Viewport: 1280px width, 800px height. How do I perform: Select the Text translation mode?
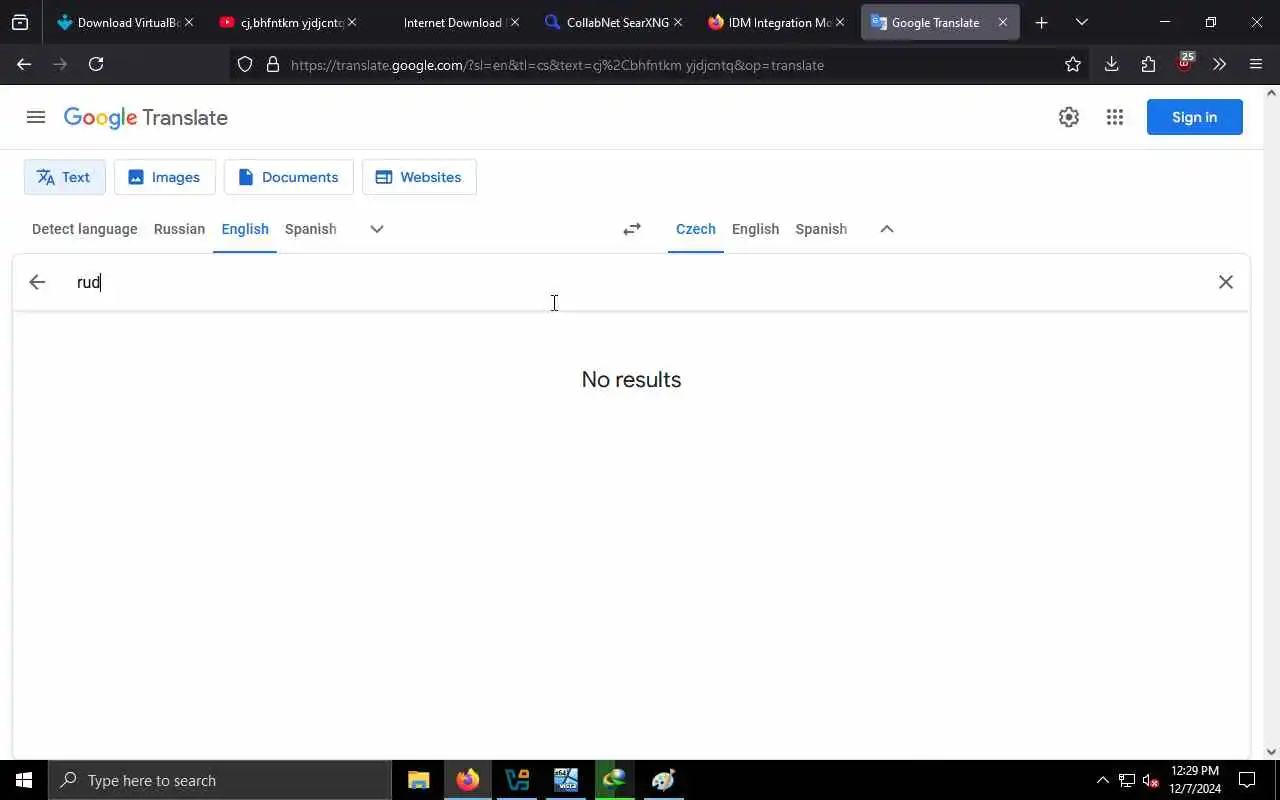64,177
